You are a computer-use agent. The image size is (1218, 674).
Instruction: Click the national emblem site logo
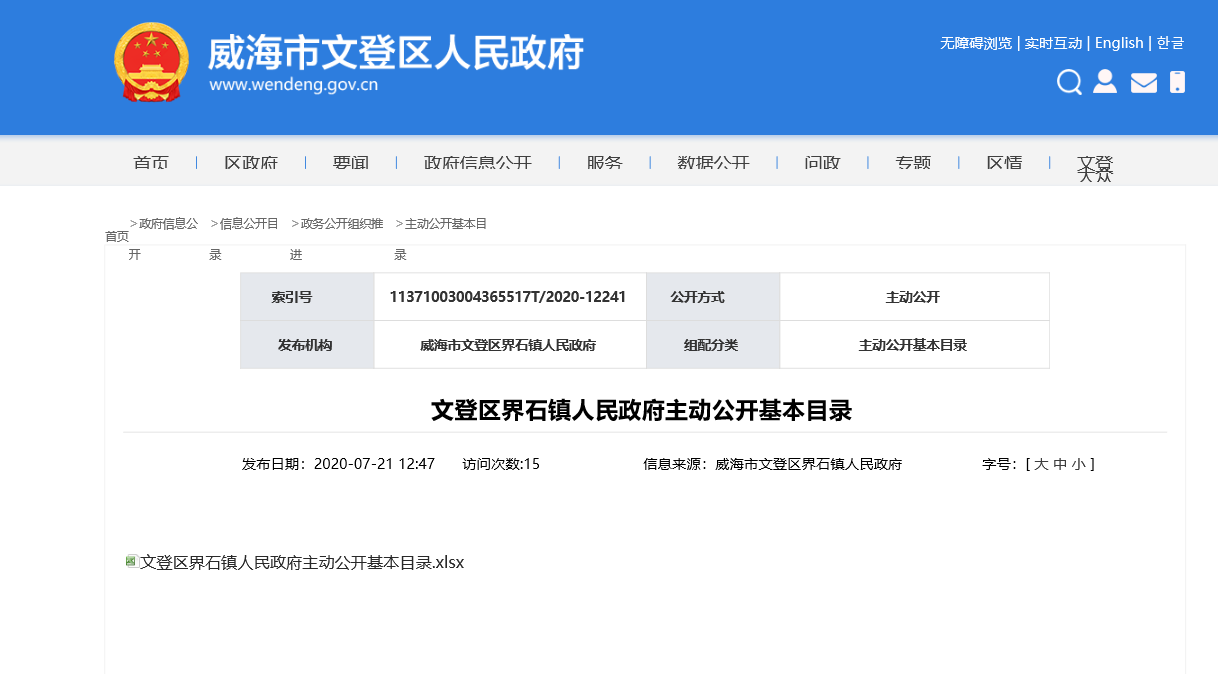[x=151, y=62]
